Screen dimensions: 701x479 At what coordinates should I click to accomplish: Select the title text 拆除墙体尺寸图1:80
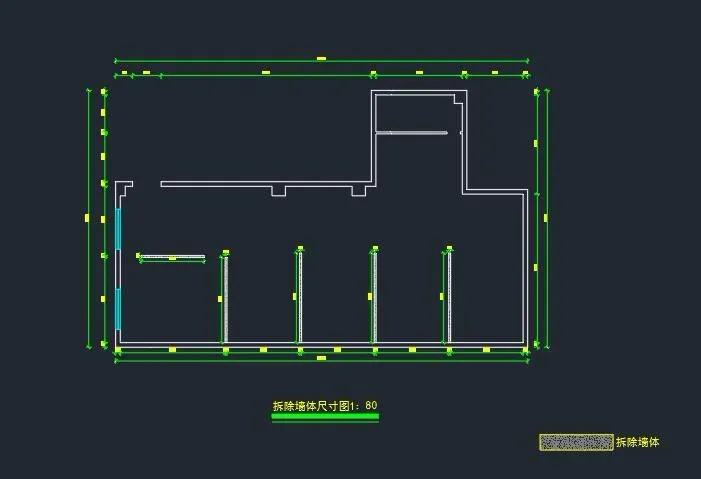pyautogui.click(x=325, y=406)
